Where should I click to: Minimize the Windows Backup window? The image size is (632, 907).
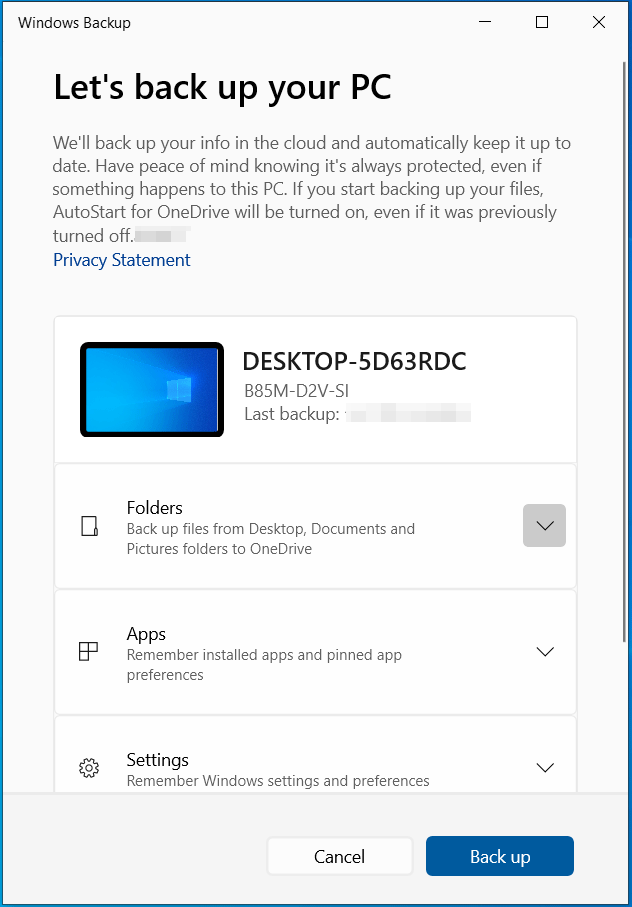click(x=485, y=22)
